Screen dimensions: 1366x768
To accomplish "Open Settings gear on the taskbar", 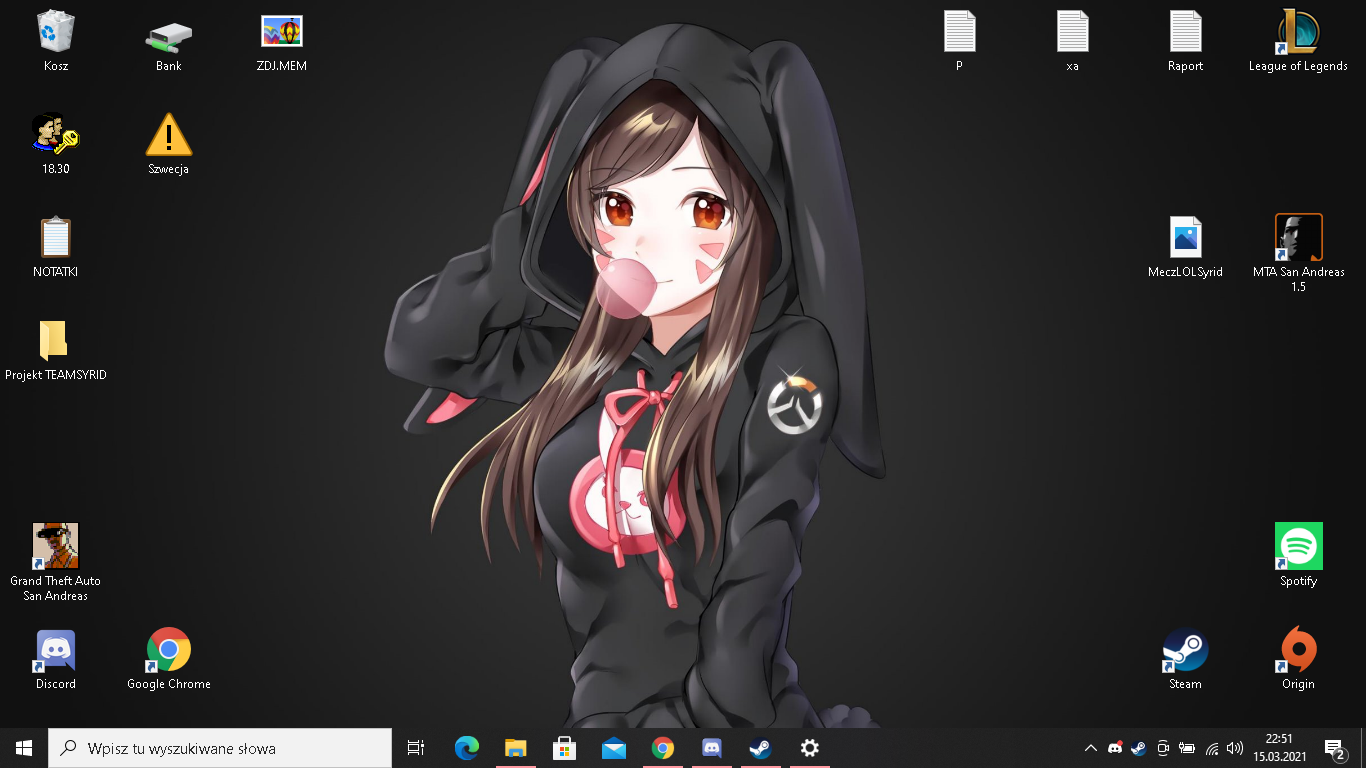I will (810, 748).
